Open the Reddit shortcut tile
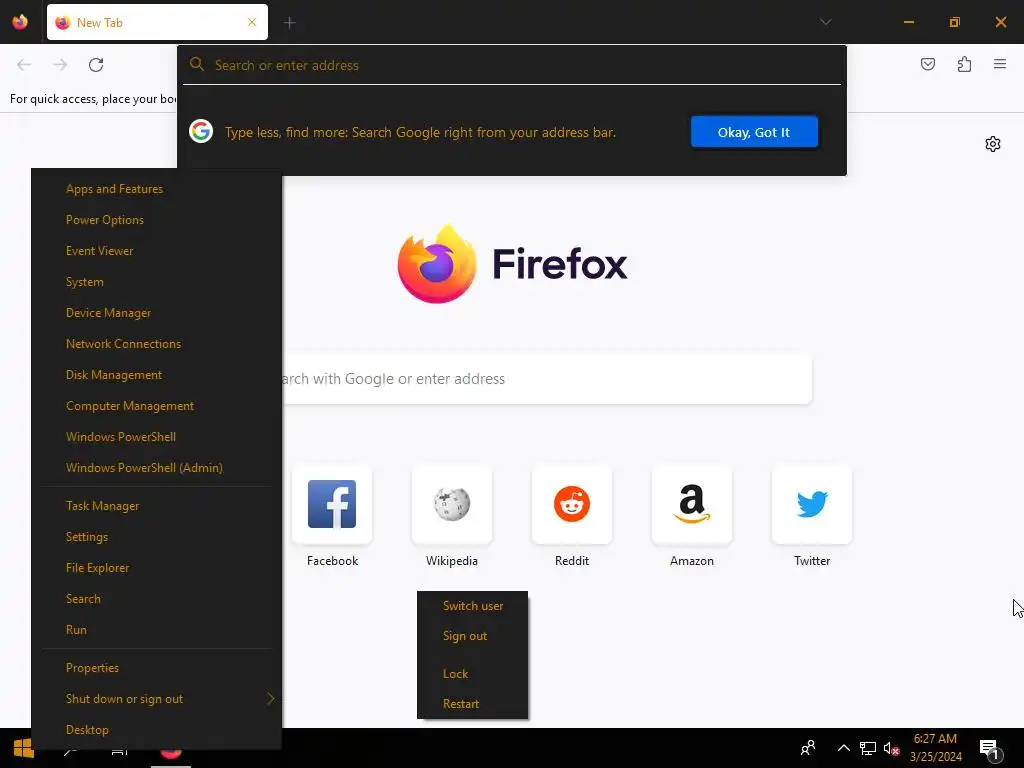 (x=572, y=504)
